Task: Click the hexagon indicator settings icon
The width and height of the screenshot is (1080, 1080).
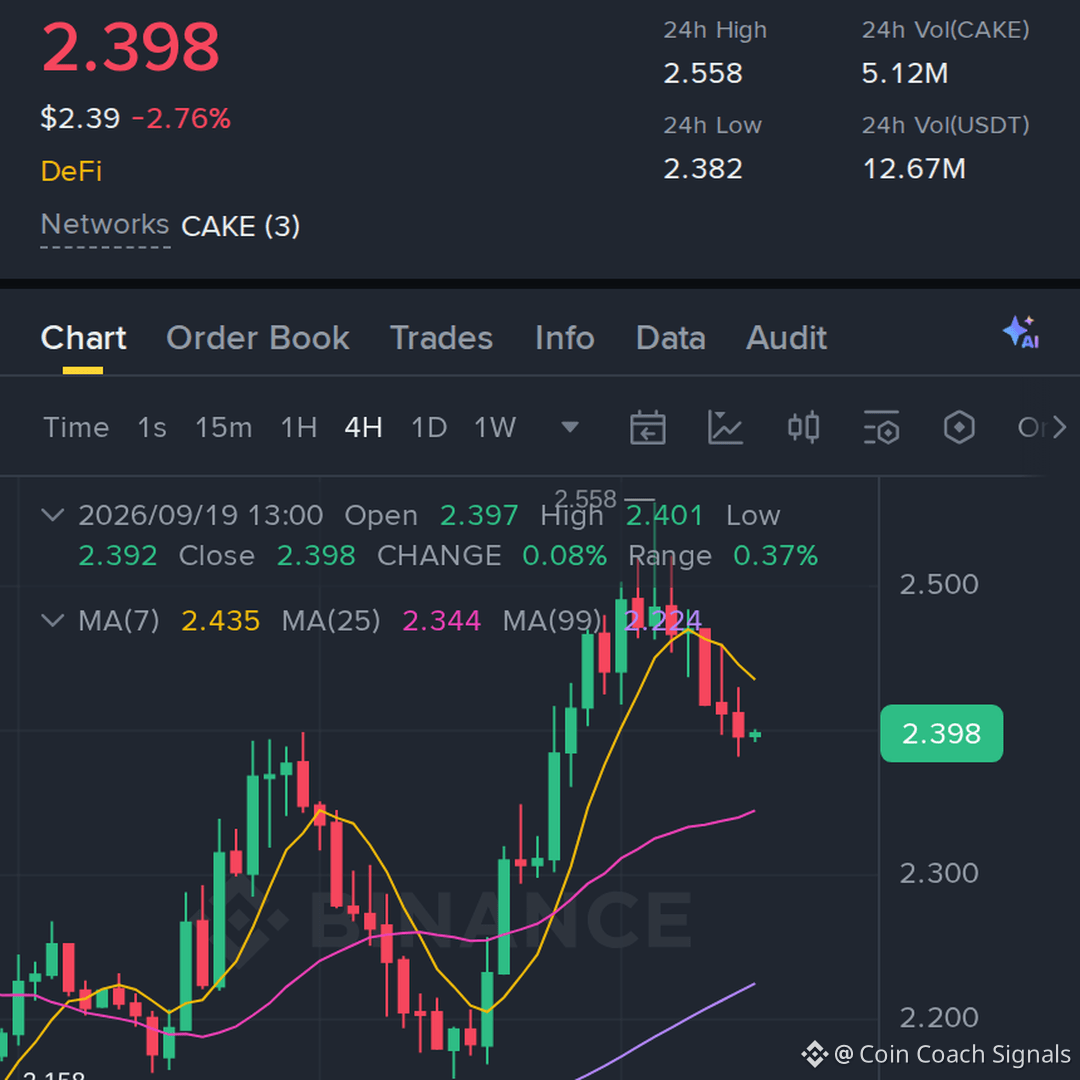Action: 959,428
